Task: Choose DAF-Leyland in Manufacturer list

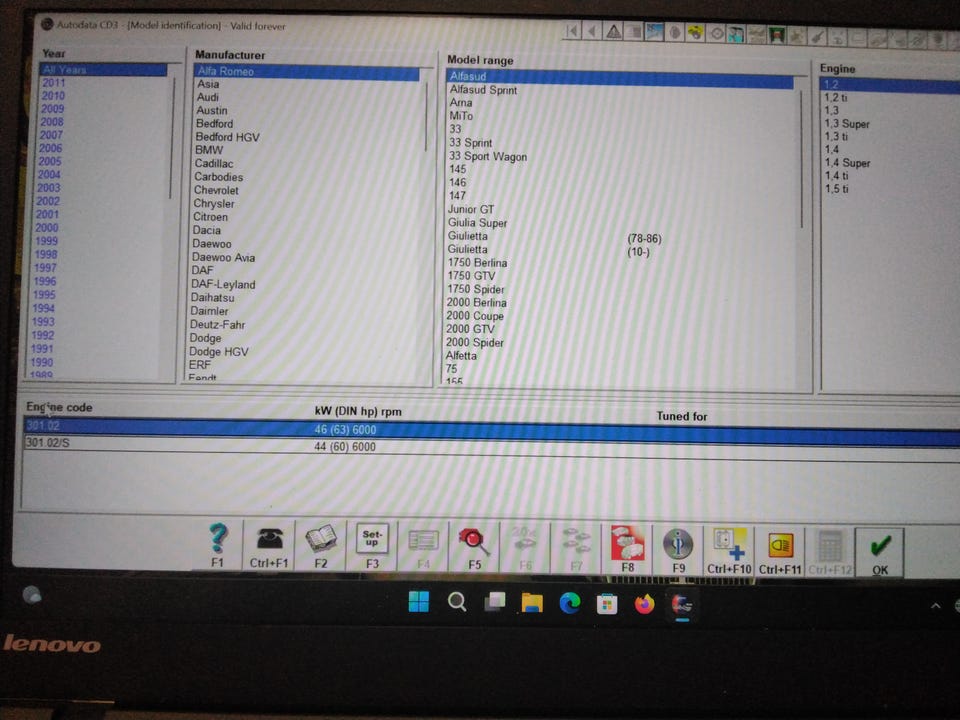Action: tap(223, 285)
